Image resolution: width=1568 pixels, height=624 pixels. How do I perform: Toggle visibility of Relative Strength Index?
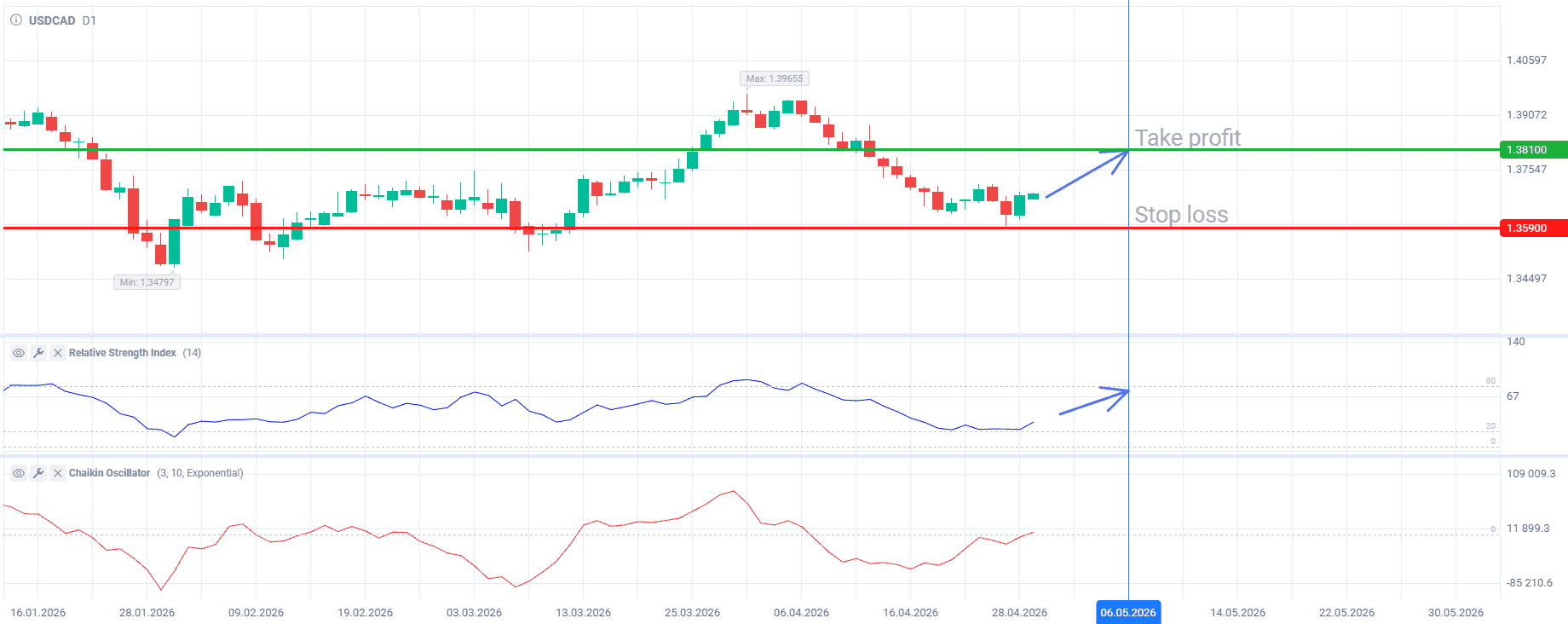pyautogui.click(x=18, y=353)
